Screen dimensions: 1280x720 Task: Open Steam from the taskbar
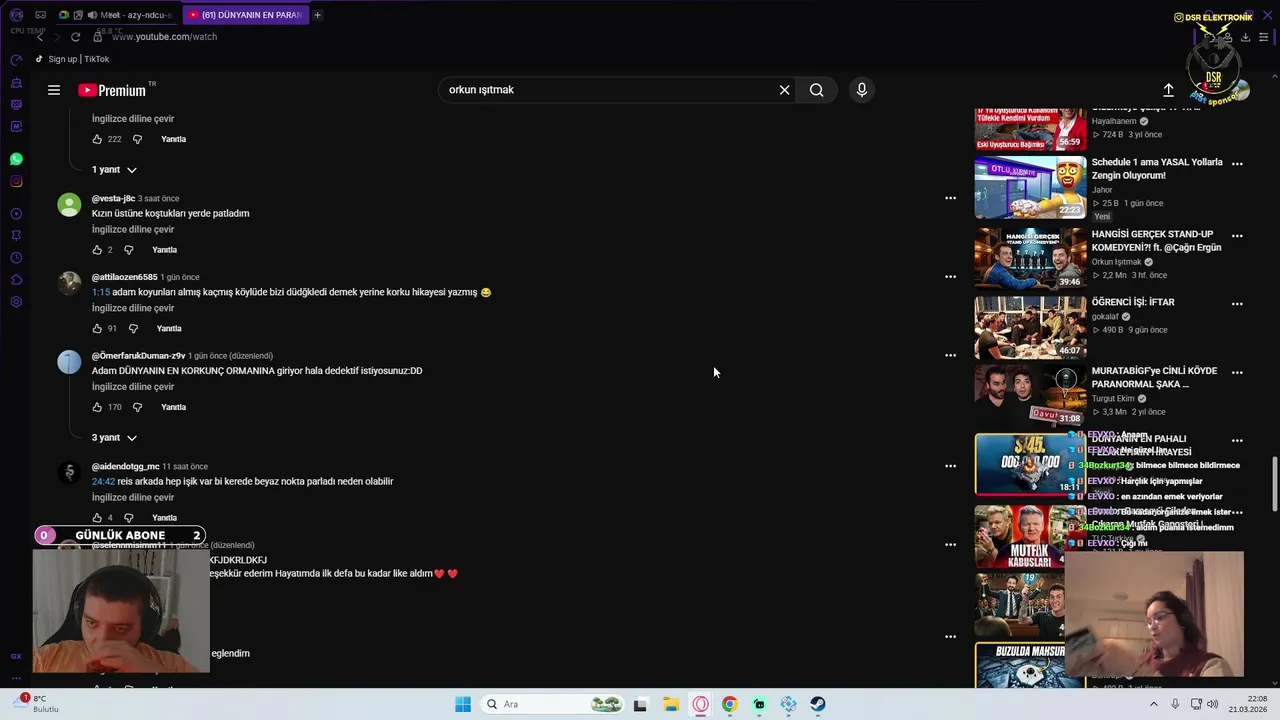pos(818,704)
